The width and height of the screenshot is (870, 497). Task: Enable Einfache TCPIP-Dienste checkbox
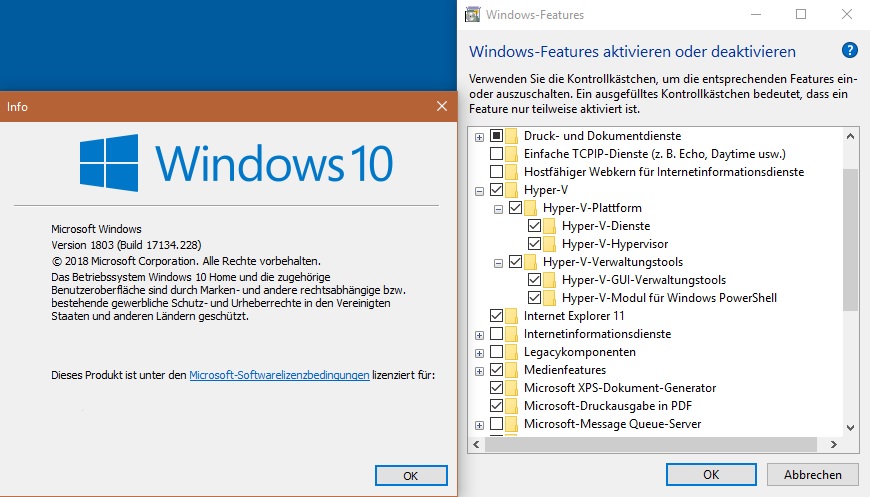(x=497, y=154)
